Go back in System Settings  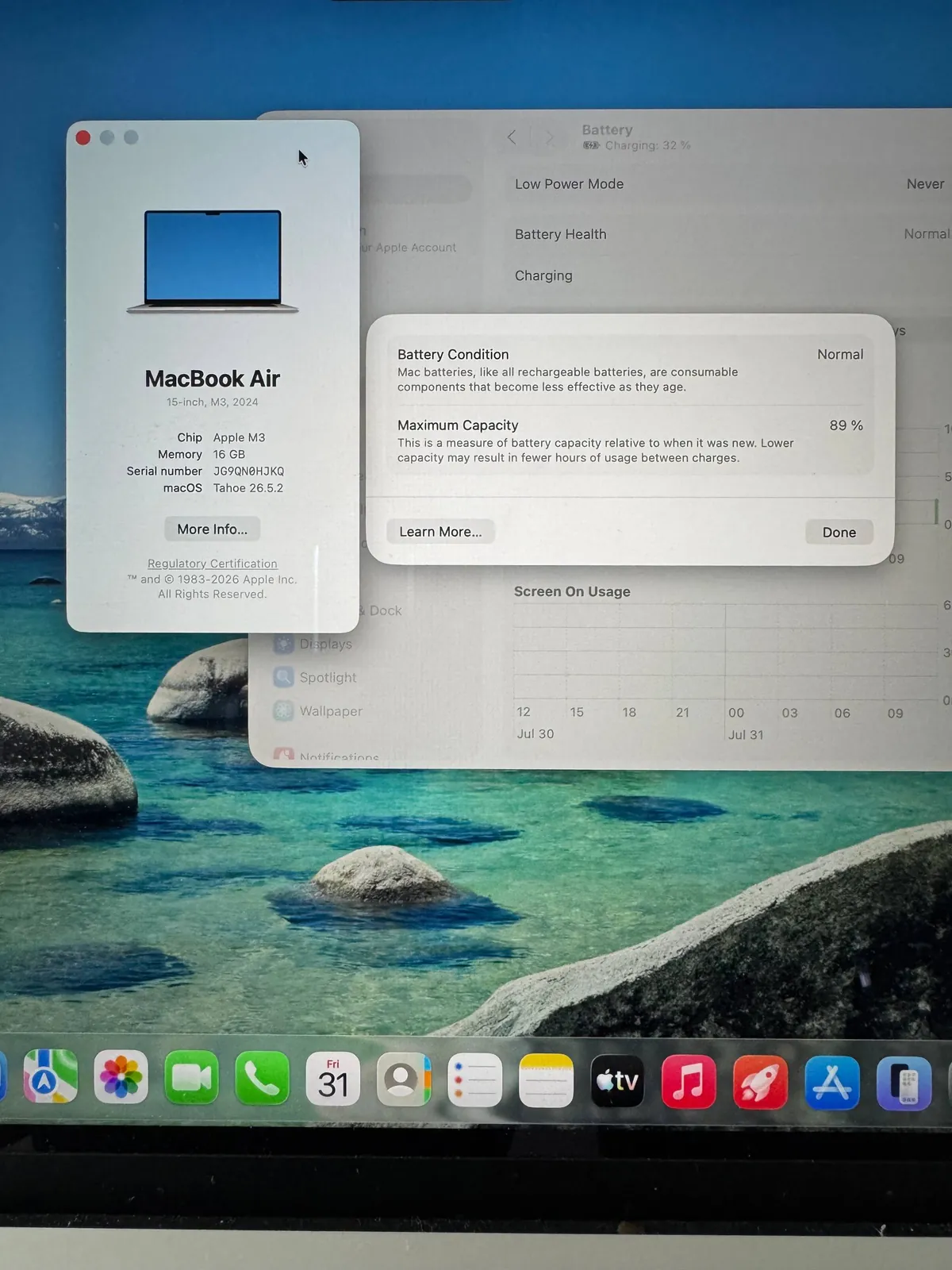[512, 137]
